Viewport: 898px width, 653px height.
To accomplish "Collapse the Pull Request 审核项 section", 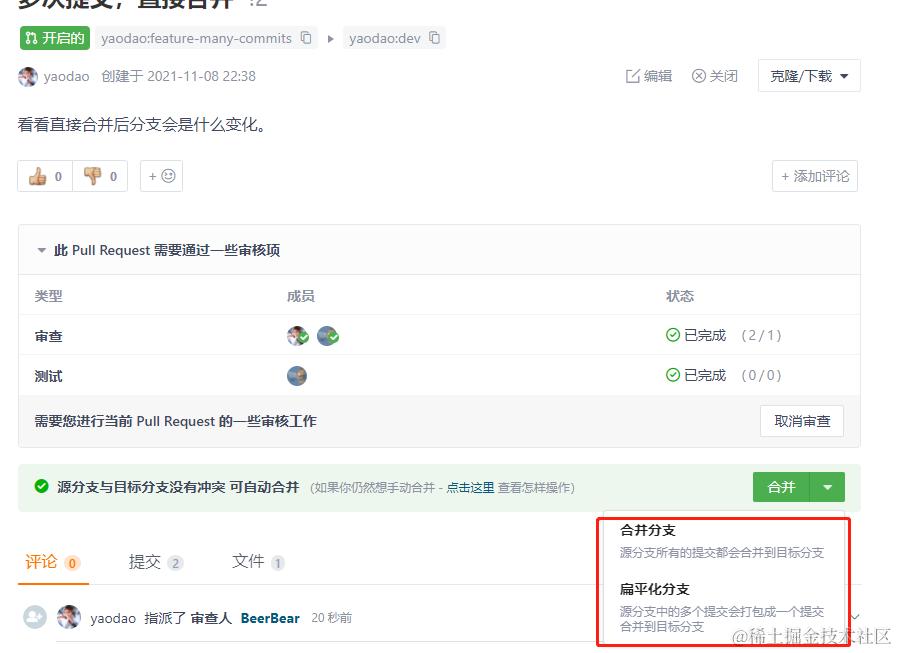I will pos(41,250).
